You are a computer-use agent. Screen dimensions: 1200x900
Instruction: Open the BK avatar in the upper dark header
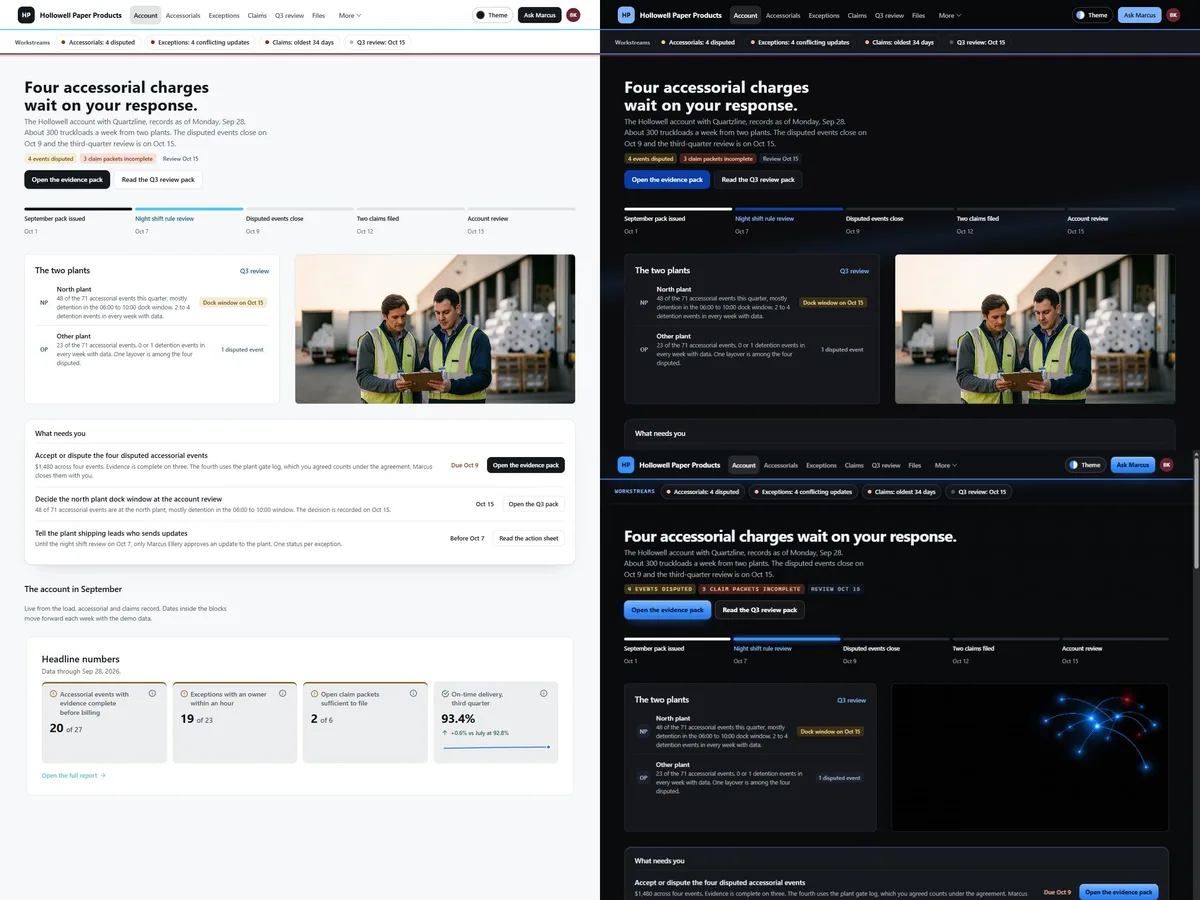(1173, 15)
